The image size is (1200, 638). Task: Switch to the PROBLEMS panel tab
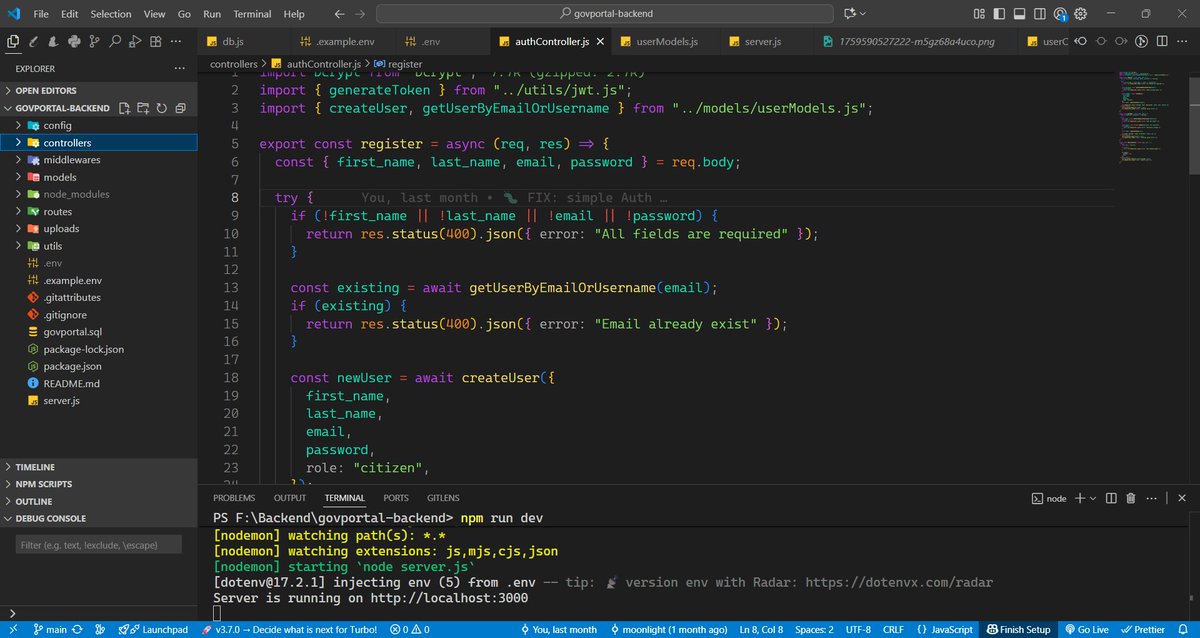point(234,498)
